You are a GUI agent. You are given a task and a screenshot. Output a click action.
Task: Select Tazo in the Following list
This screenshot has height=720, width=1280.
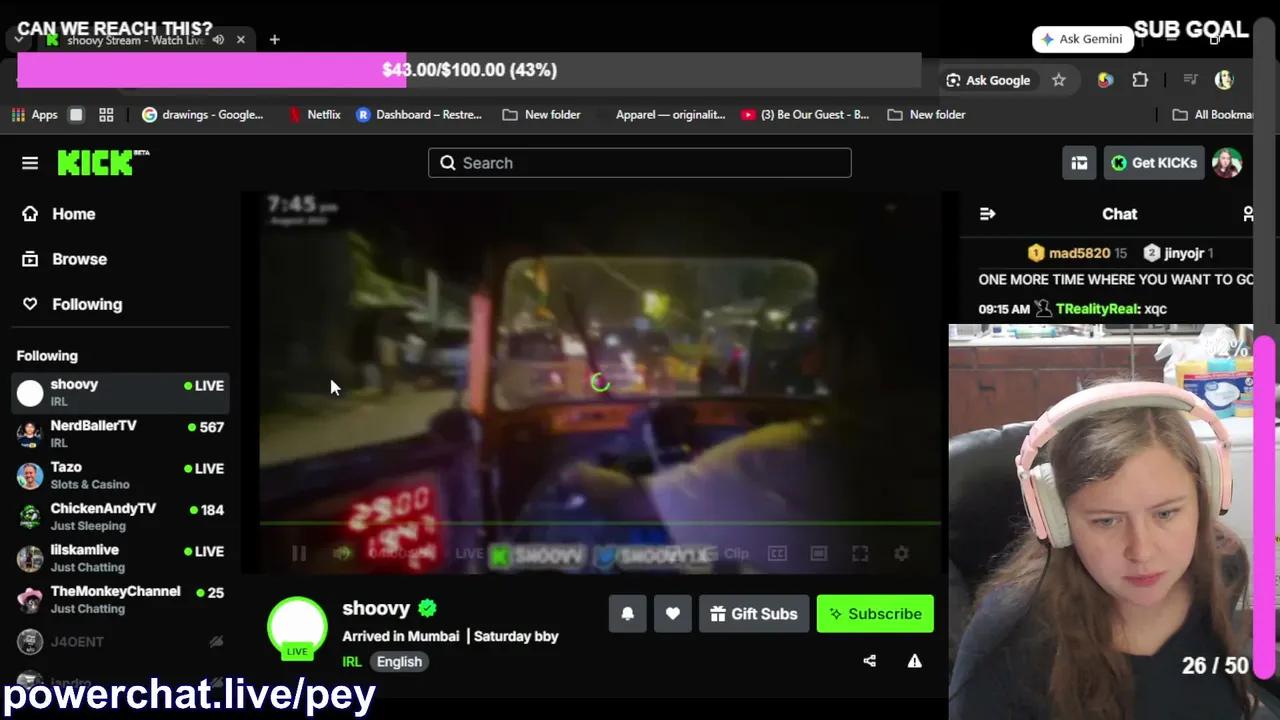[x=120, y=475]
